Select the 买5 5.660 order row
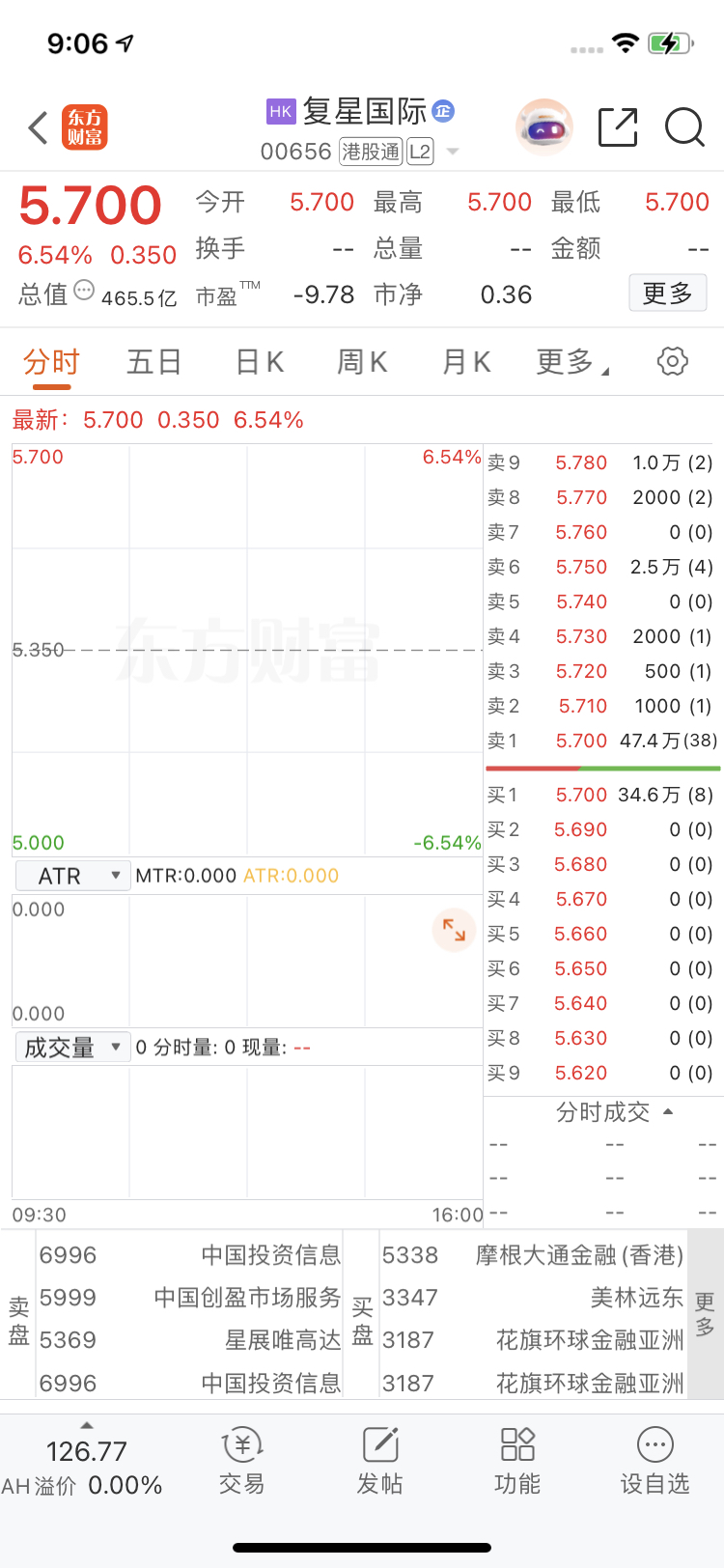The image size is (724, 1568). coord(601,934)
